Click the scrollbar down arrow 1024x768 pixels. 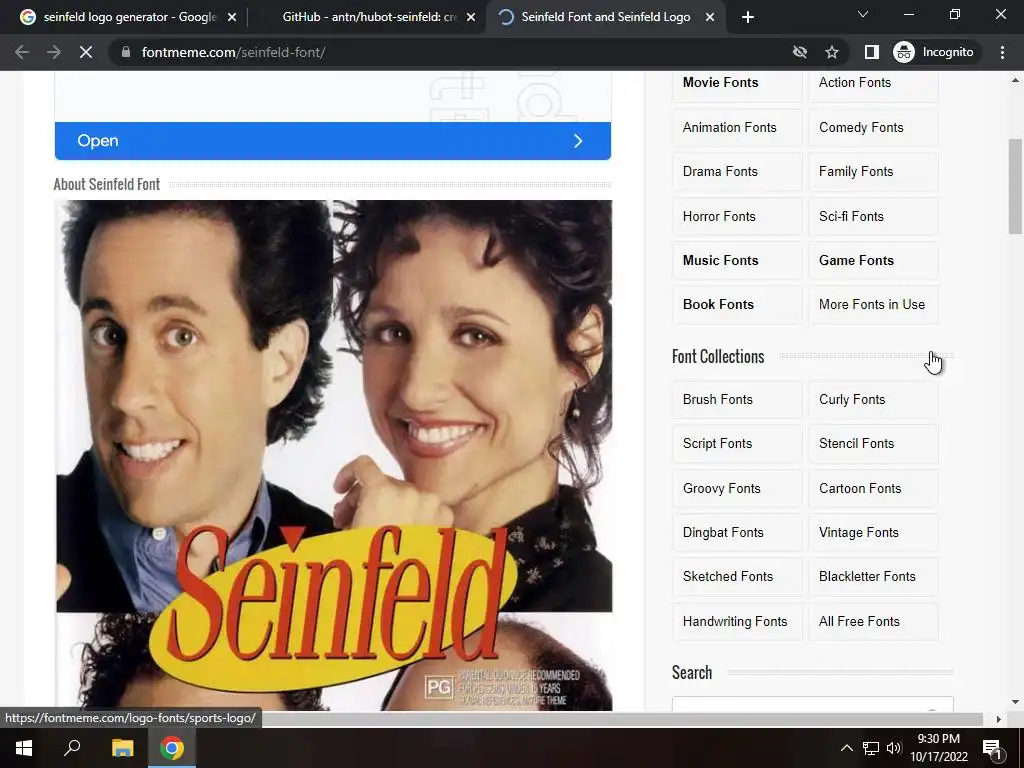(1015, 703)
